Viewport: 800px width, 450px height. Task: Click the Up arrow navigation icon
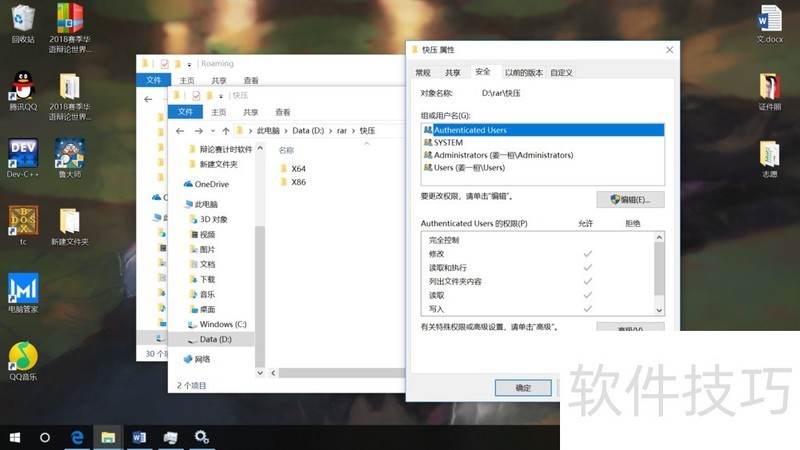(x=226, y=130)
